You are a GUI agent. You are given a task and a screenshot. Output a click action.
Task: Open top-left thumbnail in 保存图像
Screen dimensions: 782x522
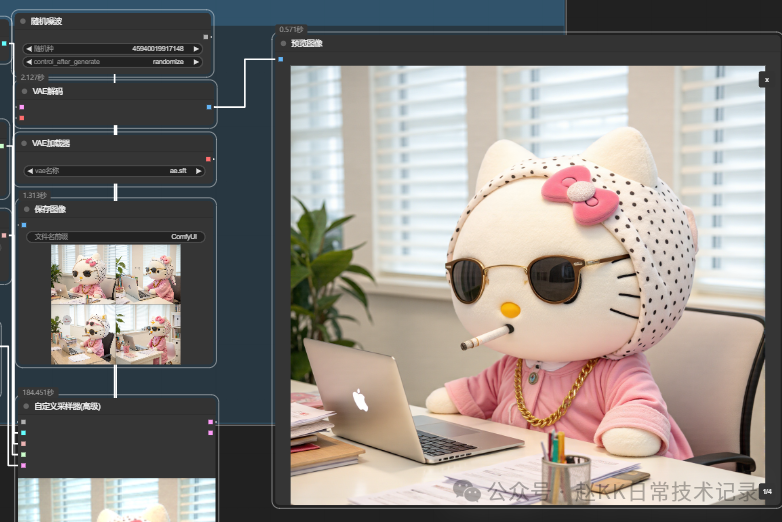click(x=83, y=274)
